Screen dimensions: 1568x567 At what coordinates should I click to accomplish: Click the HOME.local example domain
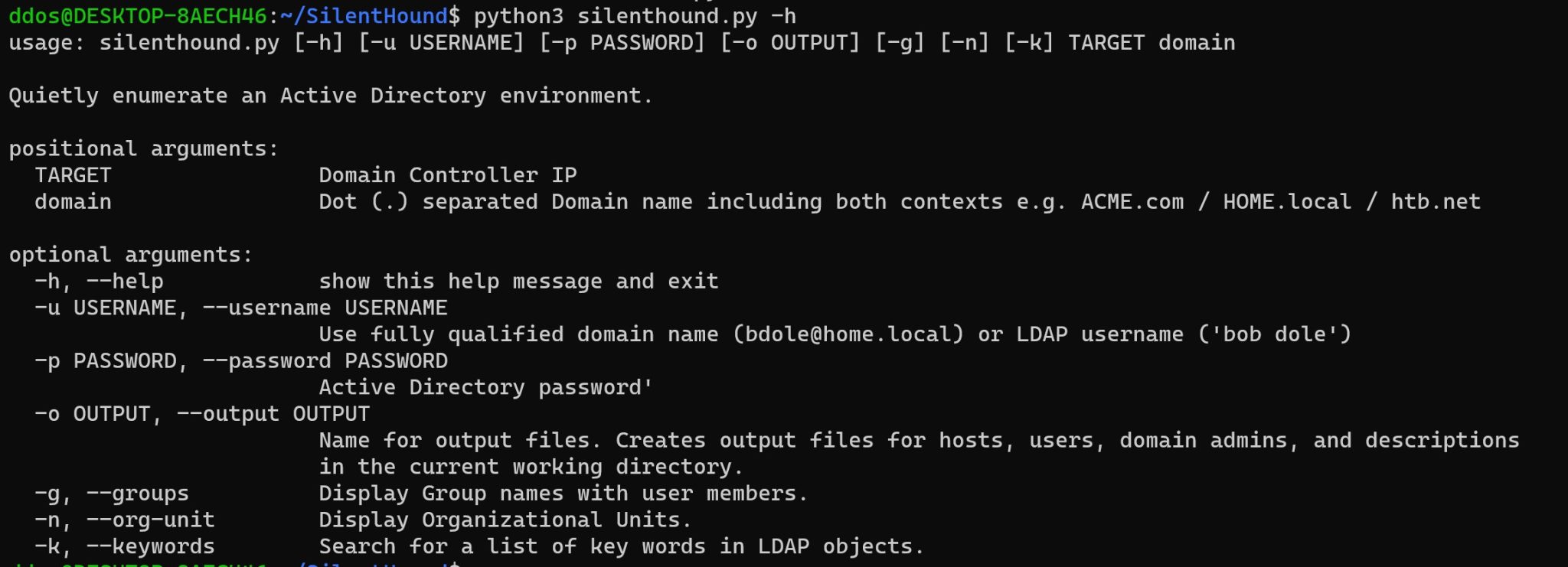pyautogui.click(x=1287, y=202)
